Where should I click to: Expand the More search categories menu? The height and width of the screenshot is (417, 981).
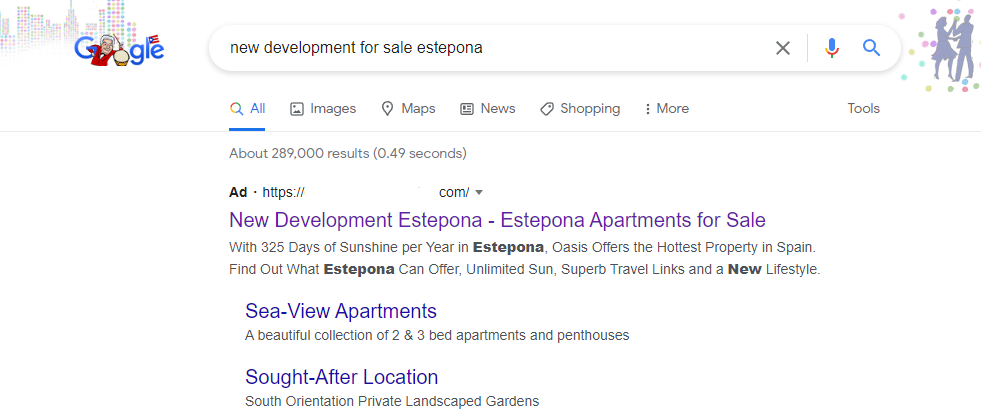tap(666, 109)
